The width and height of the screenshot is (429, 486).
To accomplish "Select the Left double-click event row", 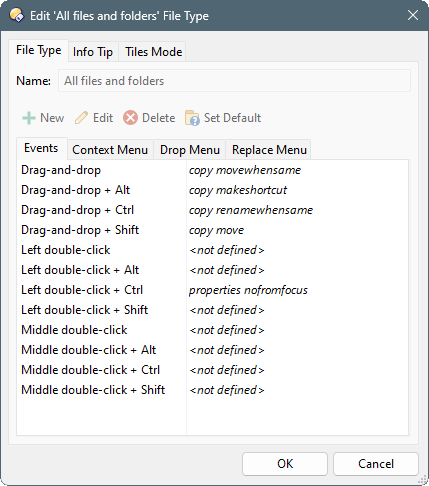I will point(212,250).
